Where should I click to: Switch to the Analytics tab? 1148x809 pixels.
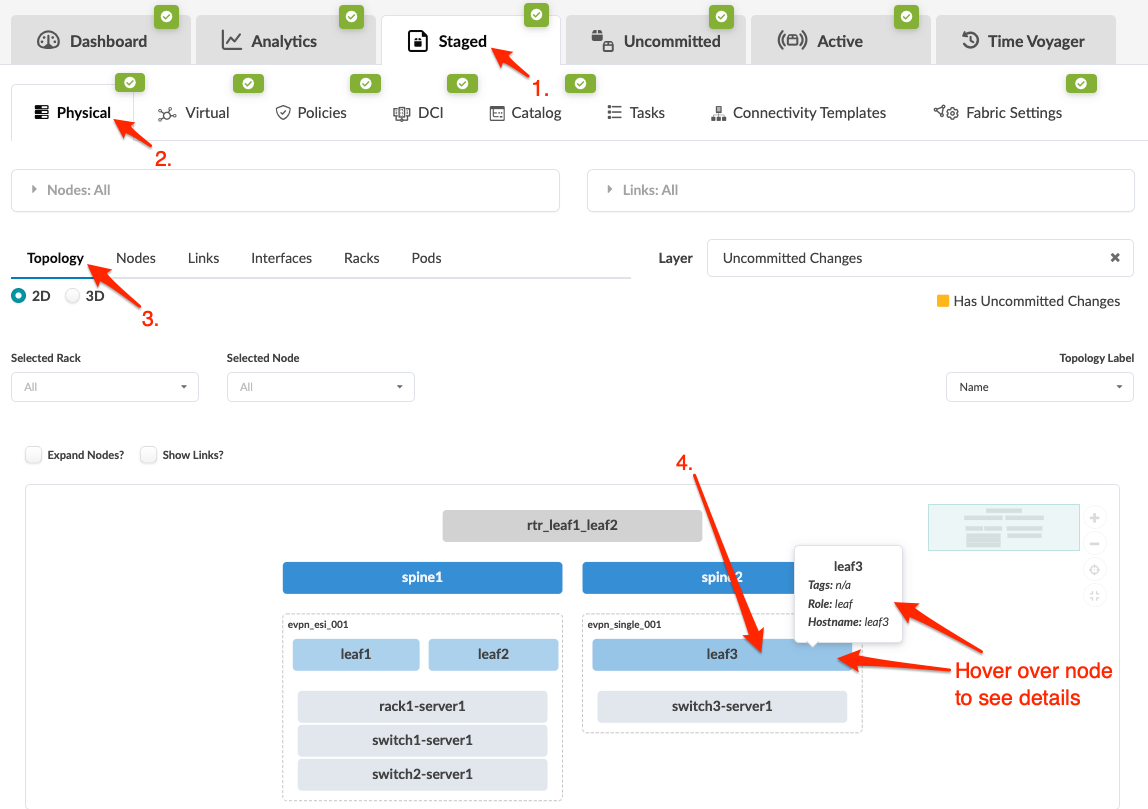pyautogui.click(x=285, y=41)
